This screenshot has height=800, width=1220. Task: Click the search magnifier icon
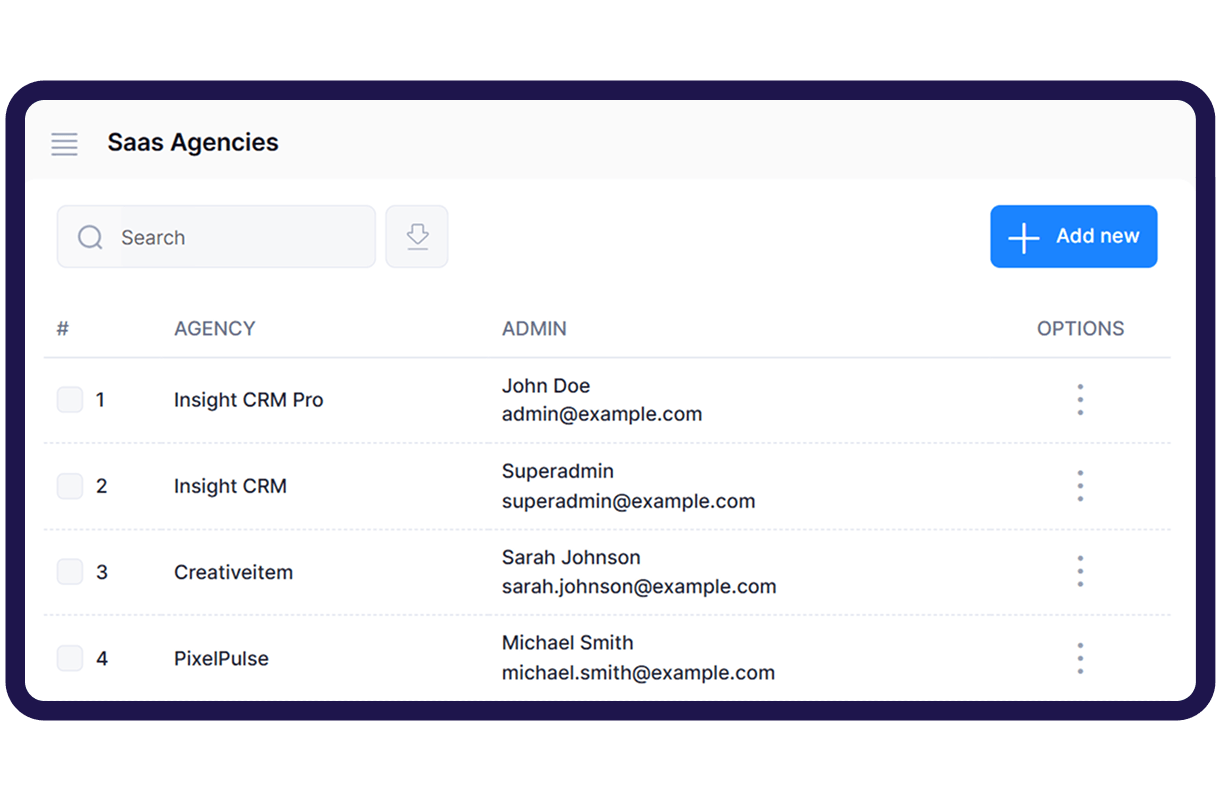pos(90,237)
